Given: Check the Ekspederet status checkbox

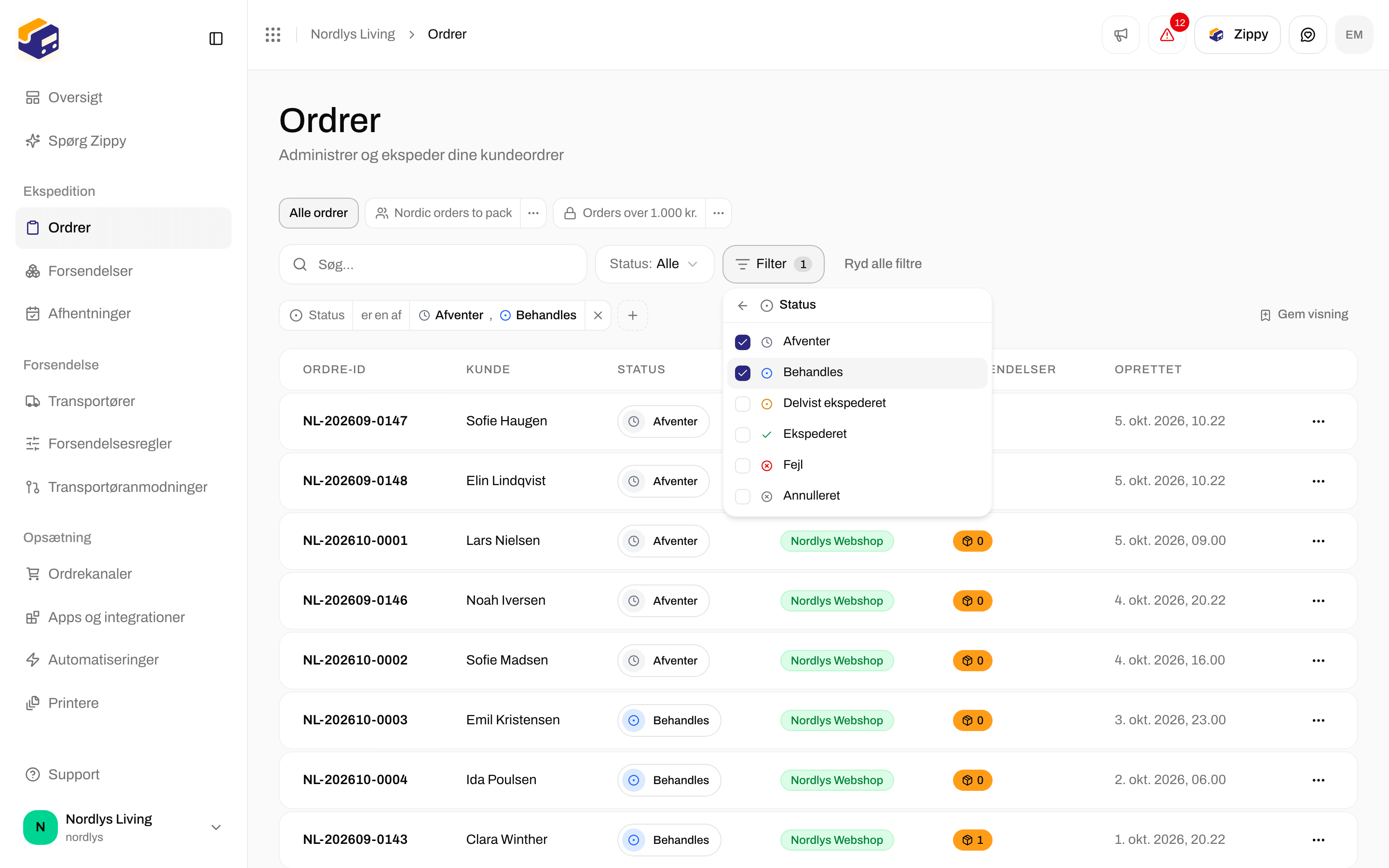Looking at the screenshot, I should point(743,434).
